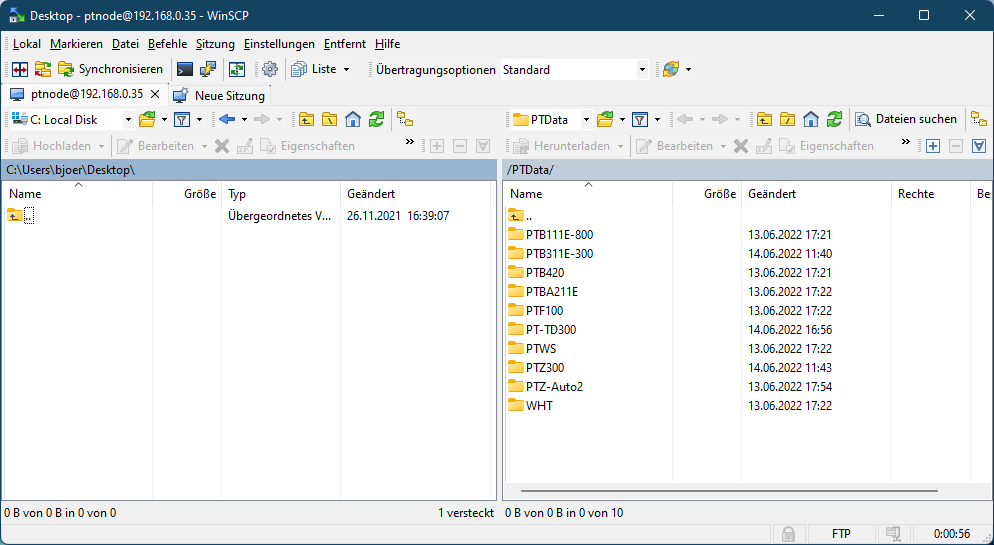The image size is (994, 545).
Task: Refresh the remote PTData directory listing
Action: (x=834, y=119)
